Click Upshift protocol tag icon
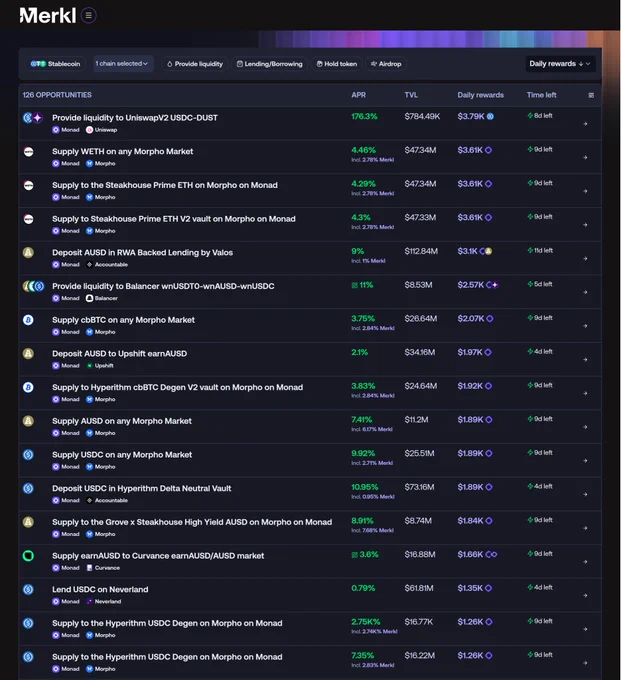The width and height of the screenshot is (621, 680). 89,366
